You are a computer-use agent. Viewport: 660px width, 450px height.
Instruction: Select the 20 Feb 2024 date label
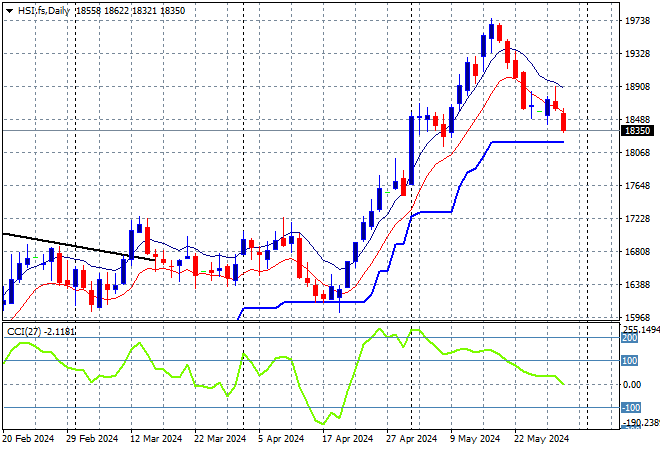[30, 438]
